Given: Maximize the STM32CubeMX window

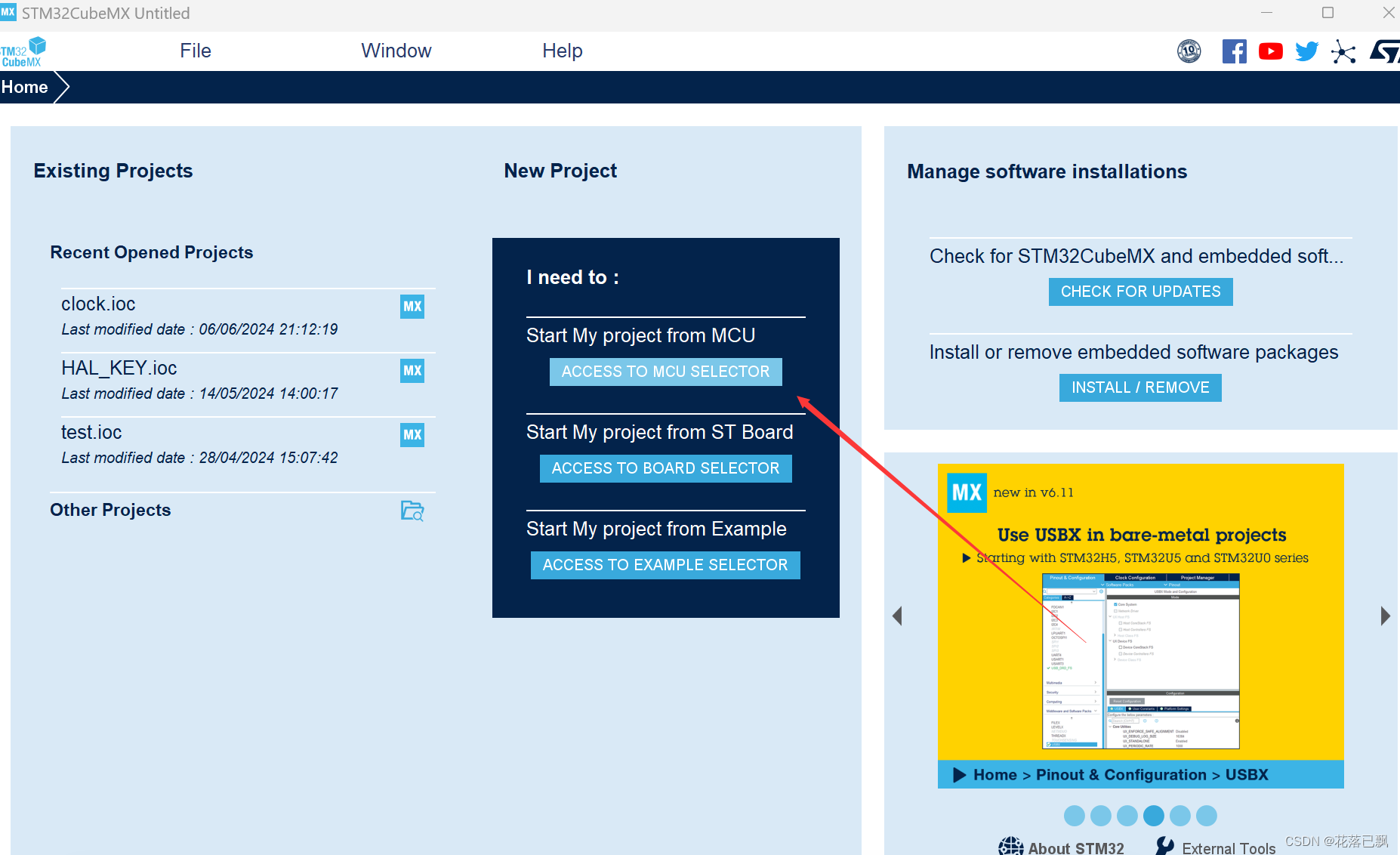Looking at the screenshot, I should coord(1328,13).
